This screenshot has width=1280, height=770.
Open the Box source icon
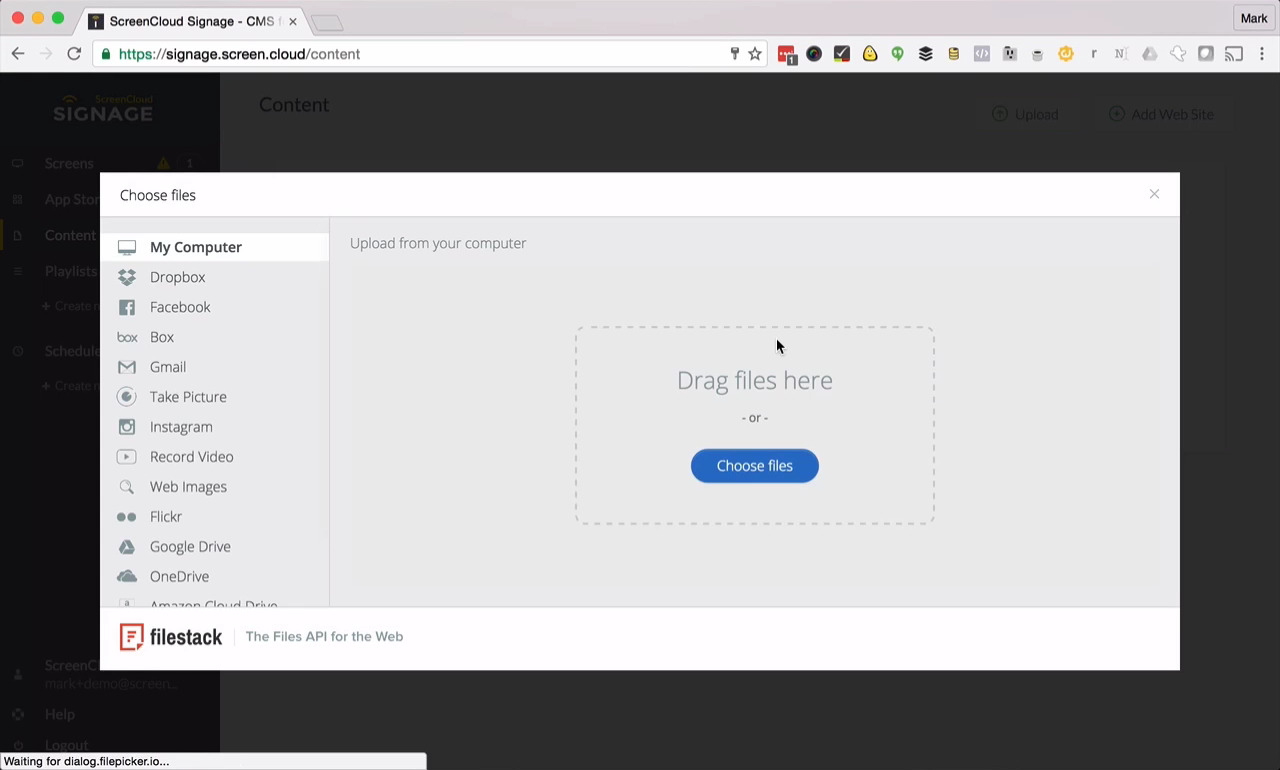coord(127,337)
